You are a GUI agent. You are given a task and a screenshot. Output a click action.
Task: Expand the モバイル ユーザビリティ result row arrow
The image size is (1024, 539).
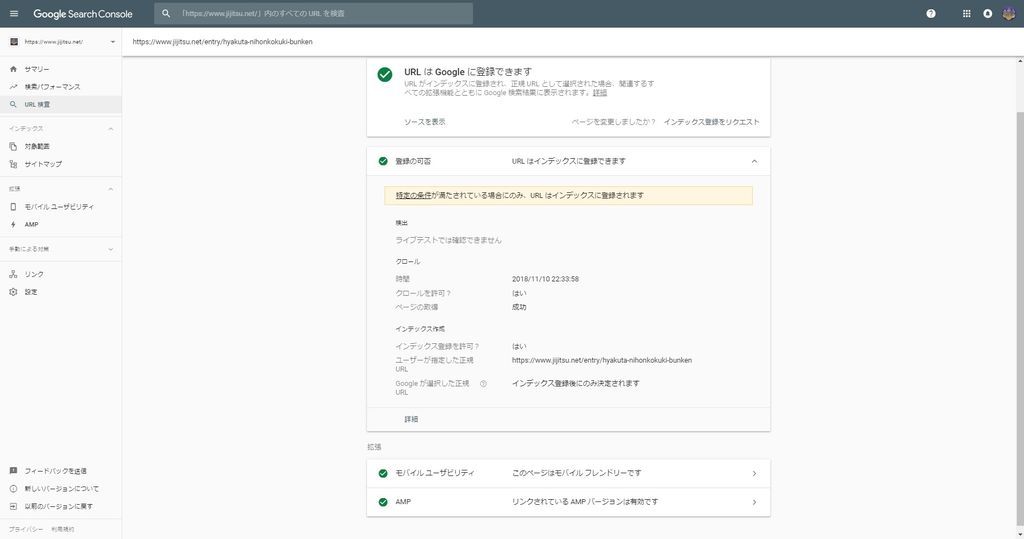pyautogui.click(x=754, y=474)
